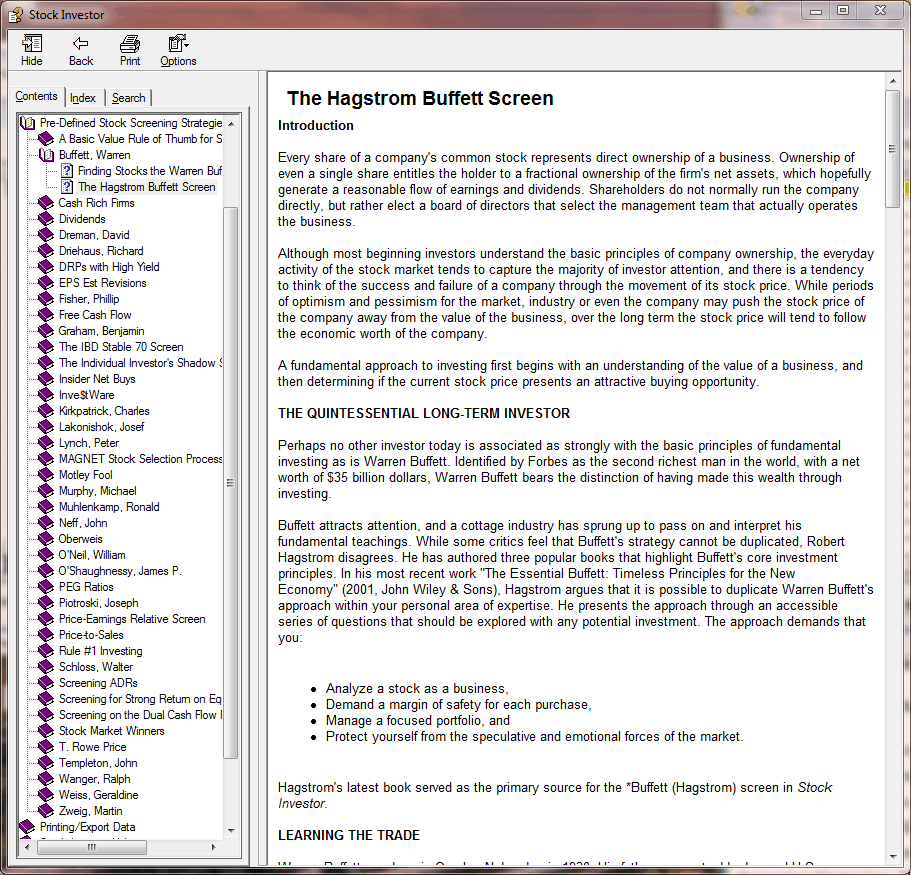Click the Back arrow icon

tap(81, 50)
